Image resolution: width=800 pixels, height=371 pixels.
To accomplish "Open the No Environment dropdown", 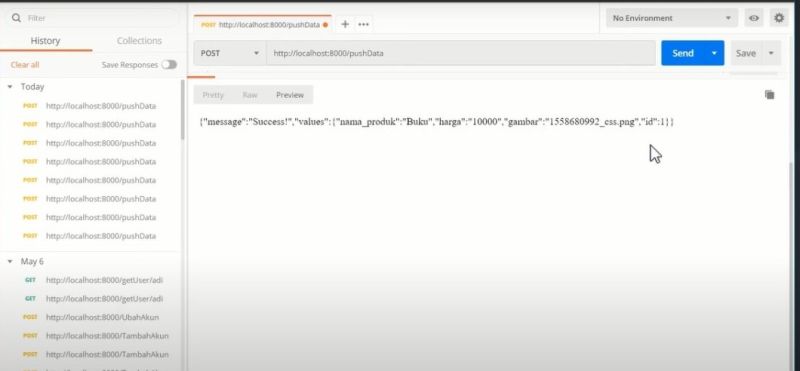I will click(x=671, y=18).
